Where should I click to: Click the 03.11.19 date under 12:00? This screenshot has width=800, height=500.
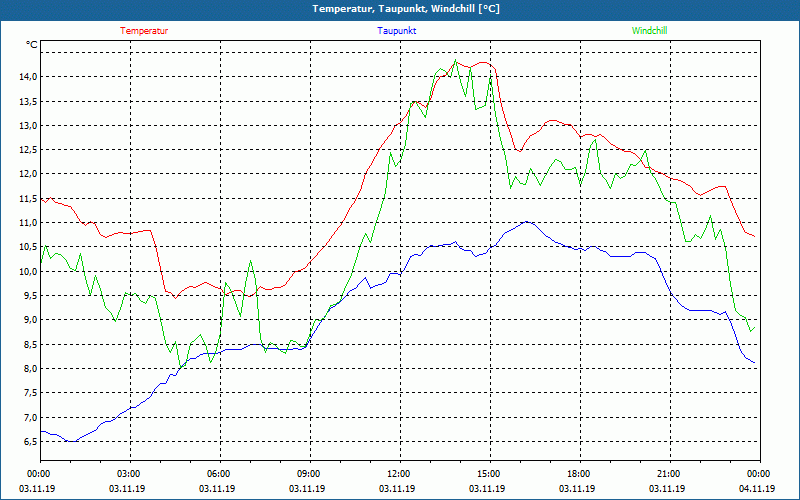[397, 489]
